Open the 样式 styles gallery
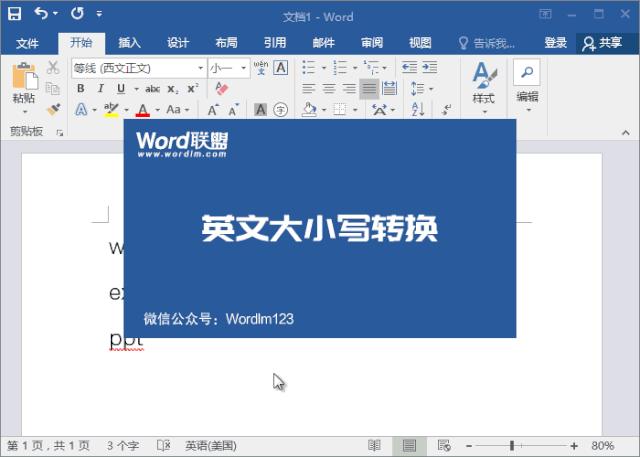 click(484, 88)
